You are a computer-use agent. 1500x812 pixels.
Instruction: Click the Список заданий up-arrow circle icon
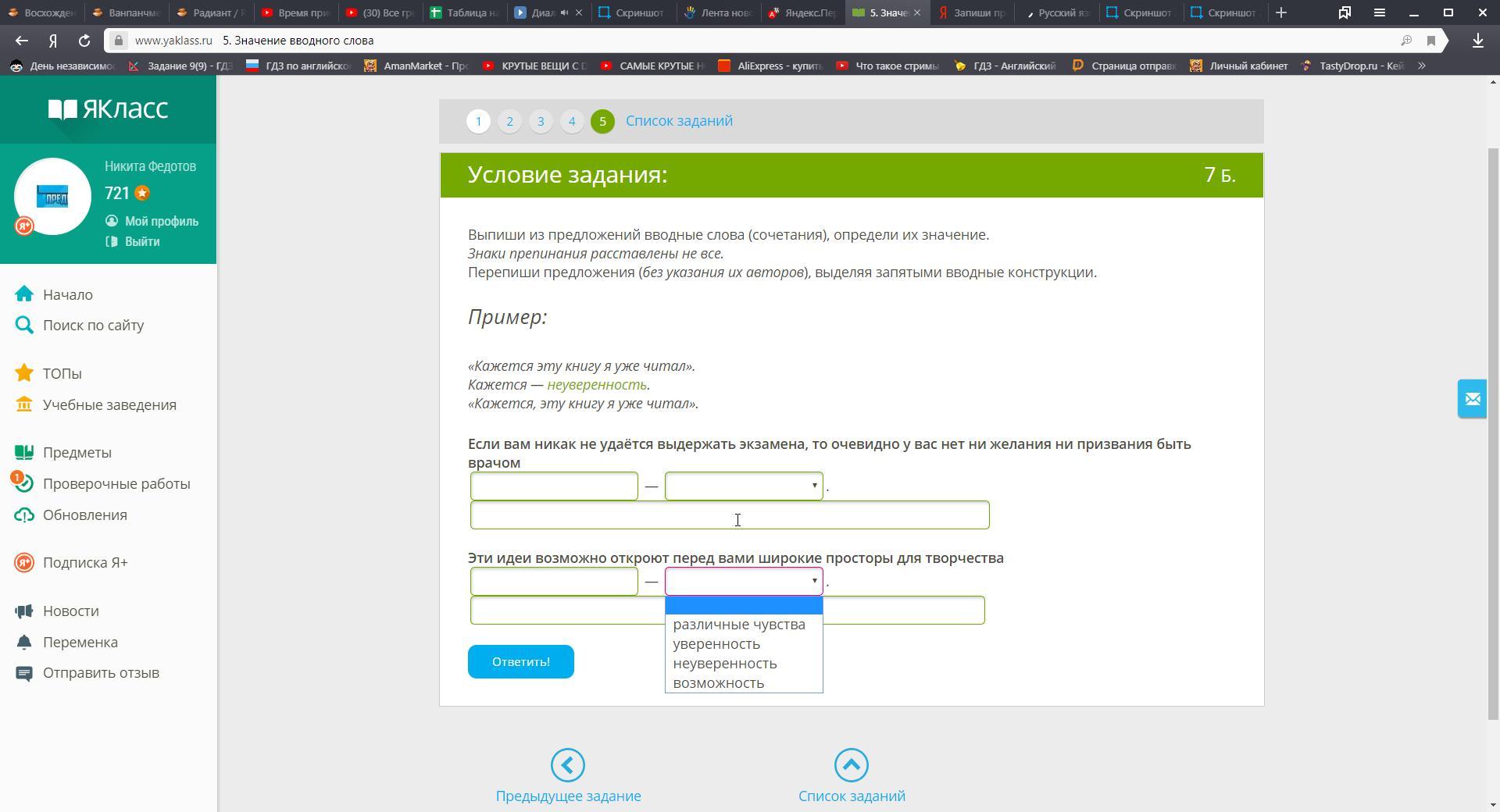[851, 765]
